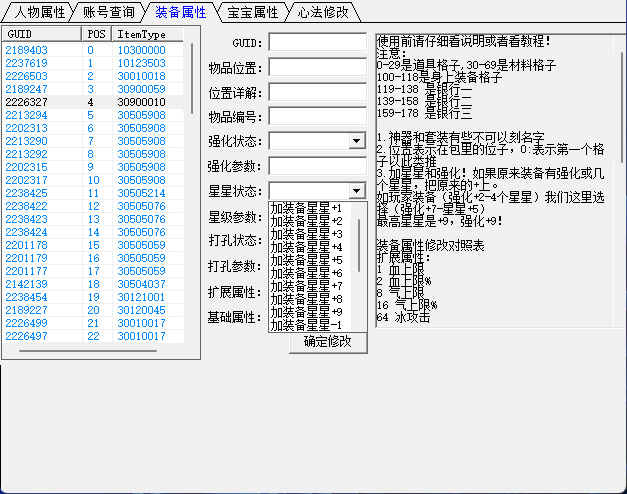Pick 加装备星星 +1 in dropdown list
Image resolution: width=627 pixels, height=494 pixels.
click(306, 208)
